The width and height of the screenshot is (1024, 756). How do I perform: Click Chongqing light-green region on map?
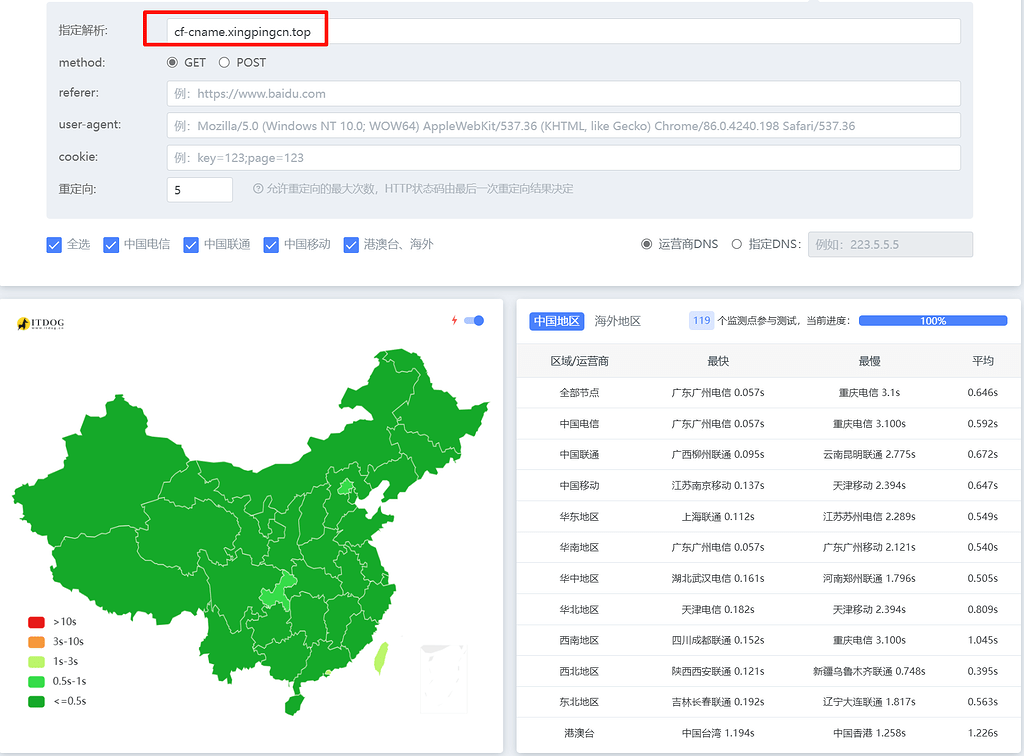point(277,593)
